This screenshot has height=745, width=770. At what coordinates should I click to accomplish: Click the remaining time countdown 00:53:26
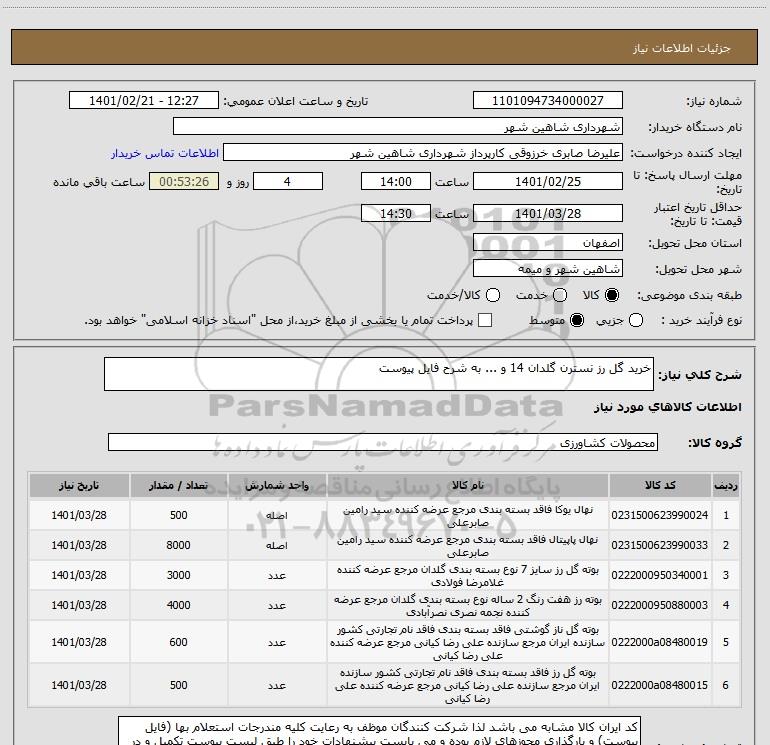184,181
